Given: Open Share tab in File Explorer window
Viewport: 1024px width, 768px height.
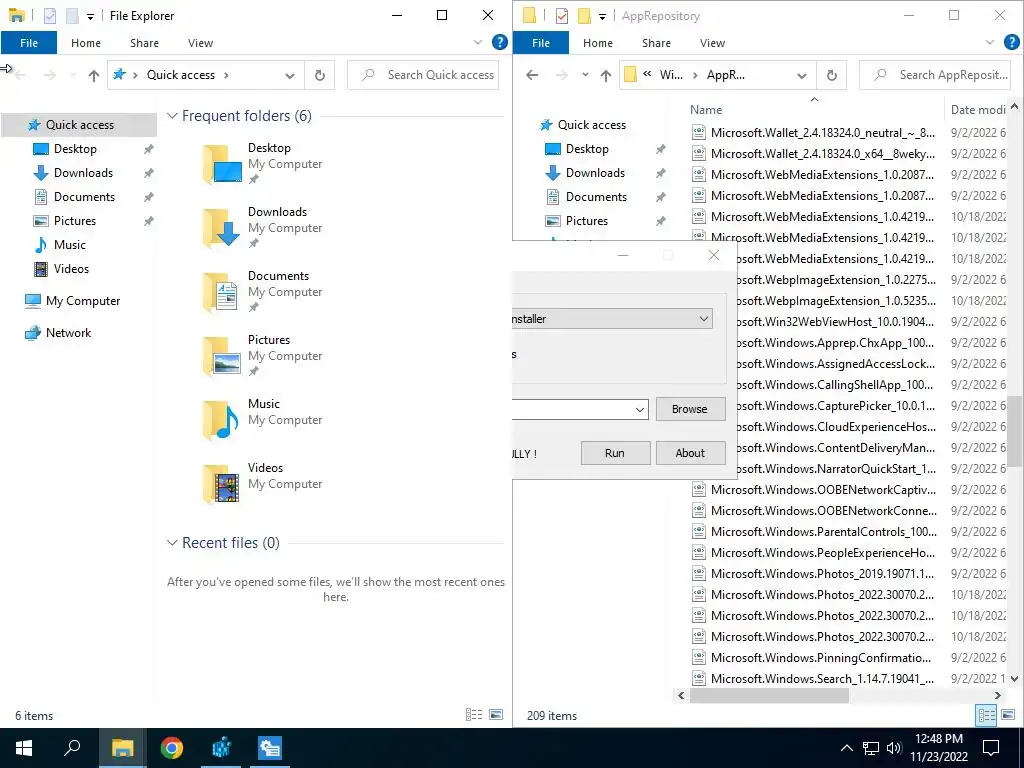Looking at the screenshot, I should pyautogui.click(x=144, y=43).
